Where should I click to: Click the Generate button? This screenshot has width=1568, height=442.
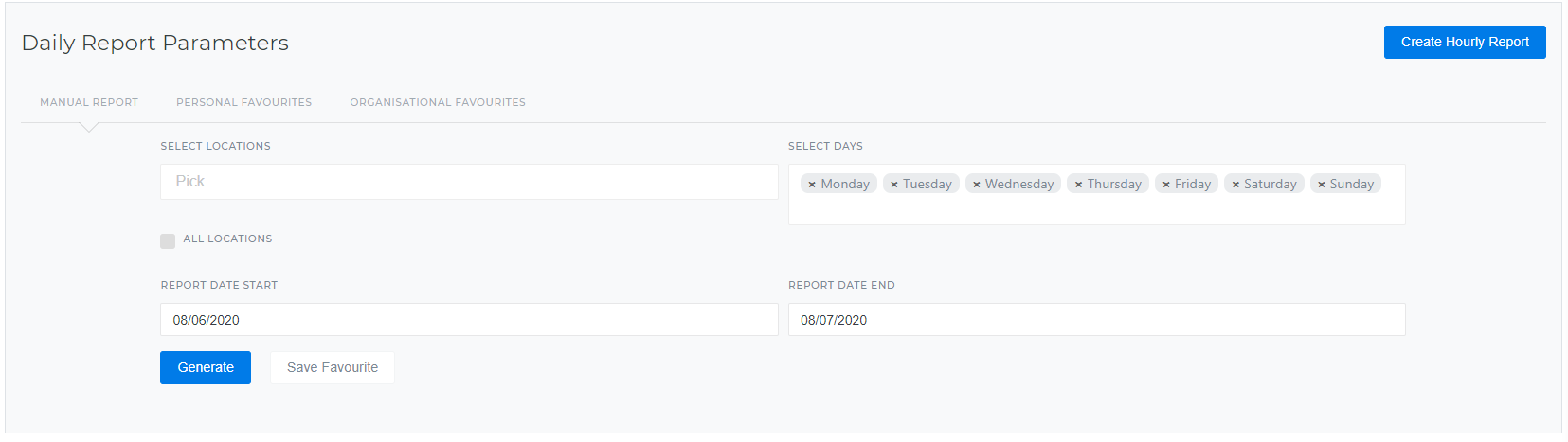point(206,367)
